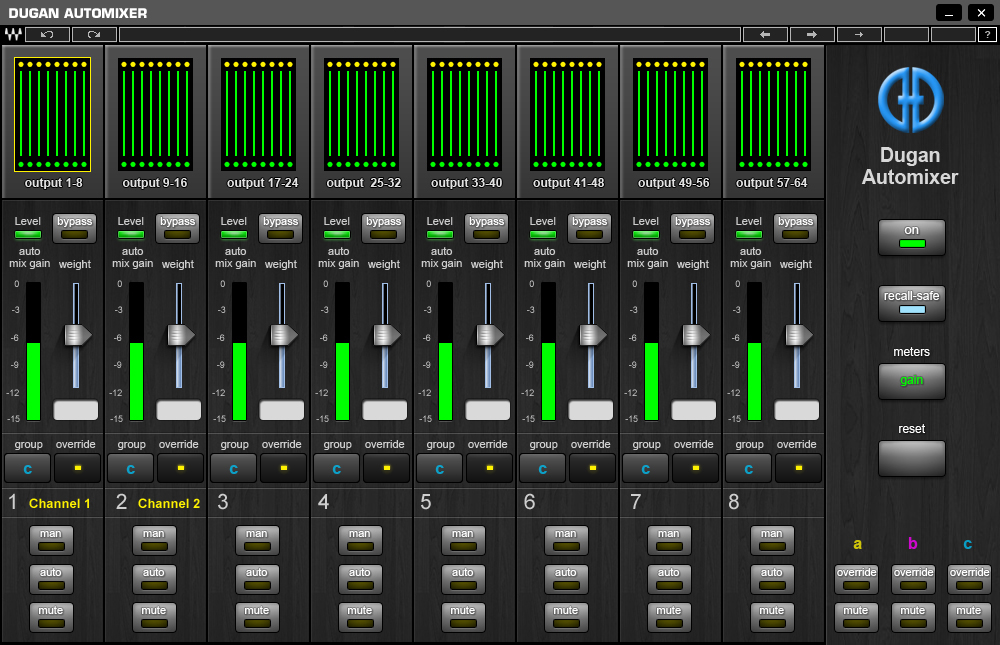Set channel 7 to man mode
This screenshot has height=645, width=1000.
(668, 540)
